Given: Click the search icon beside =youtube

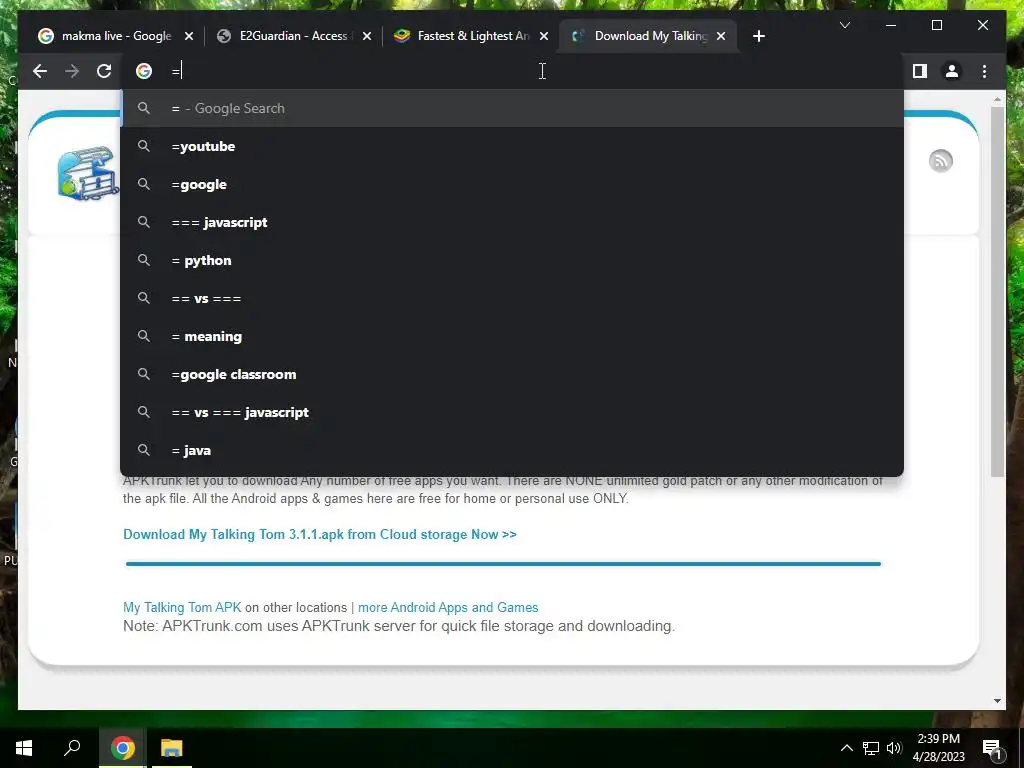Looking at the screenshot, I should coord(144,146).
